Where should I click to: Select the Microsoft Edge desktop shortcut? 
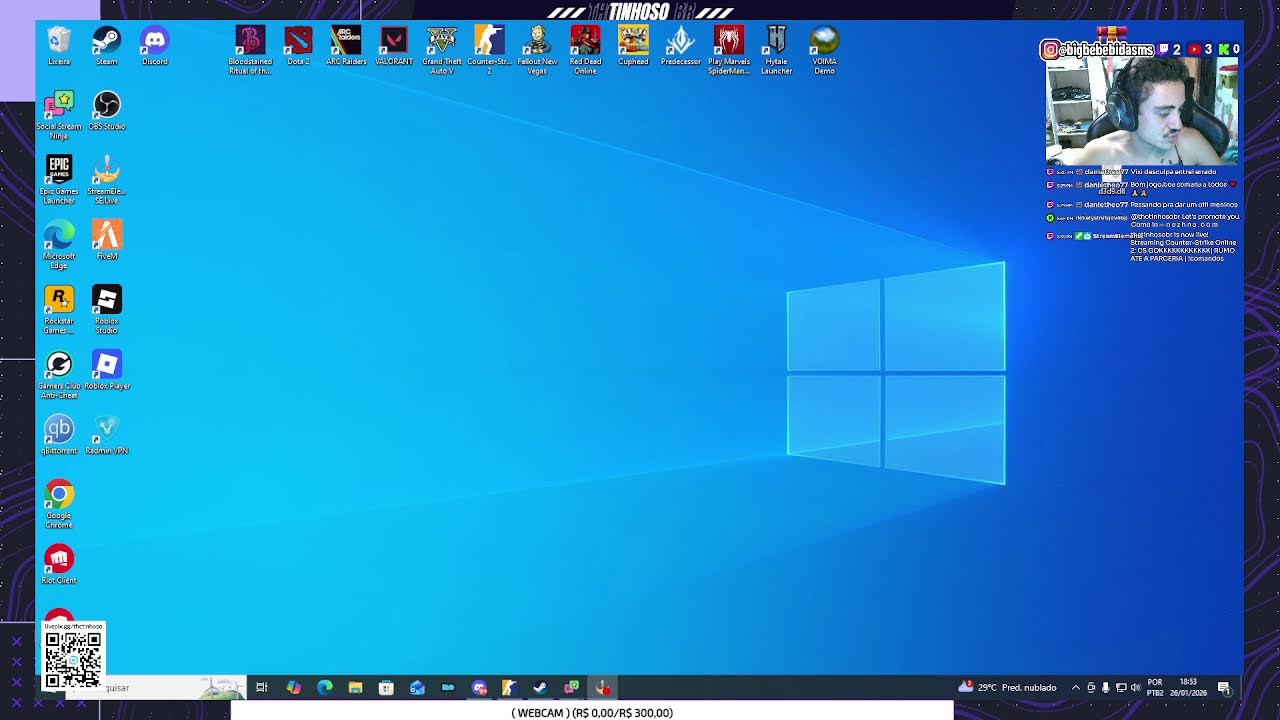[x=59, y=245]
